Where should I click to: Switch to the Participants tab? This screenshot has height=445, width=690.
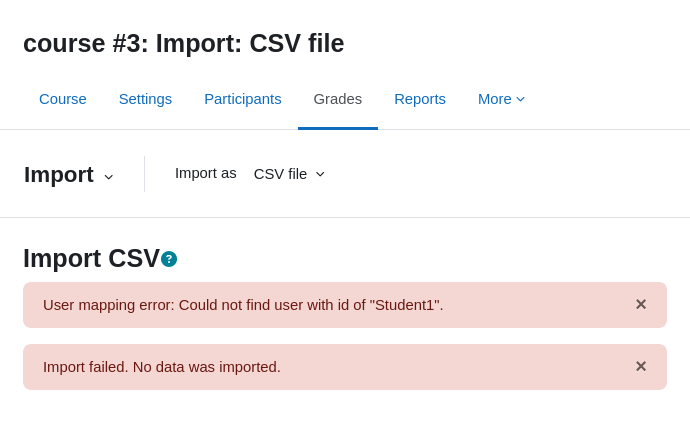pos(242,99)
